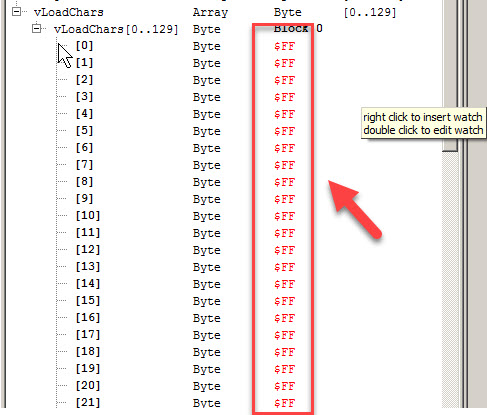Click the [0..129] range value of vLoadChars

coord(370,13)
